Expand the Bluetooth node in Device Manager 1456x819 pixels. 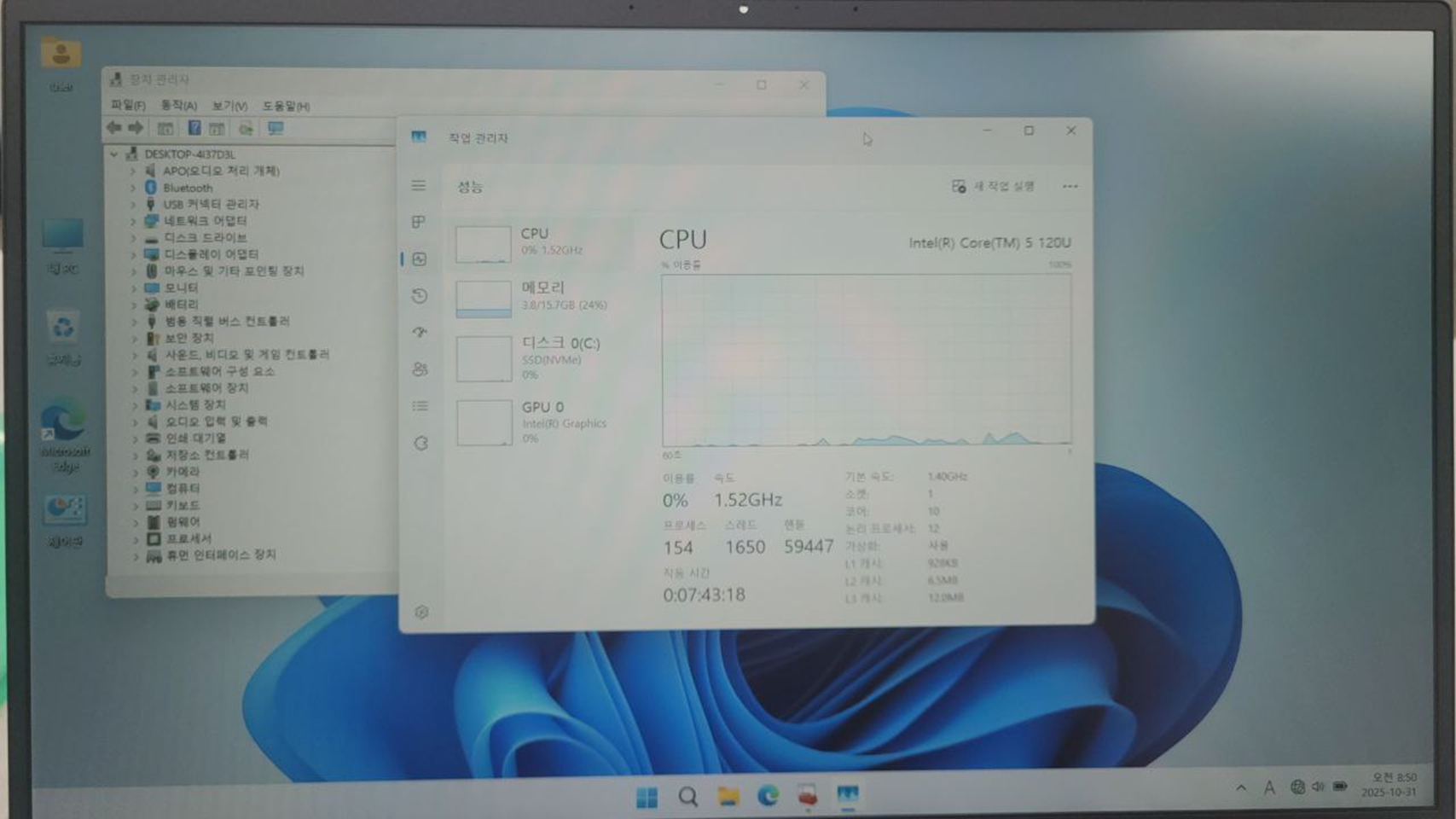coord(133,188)
